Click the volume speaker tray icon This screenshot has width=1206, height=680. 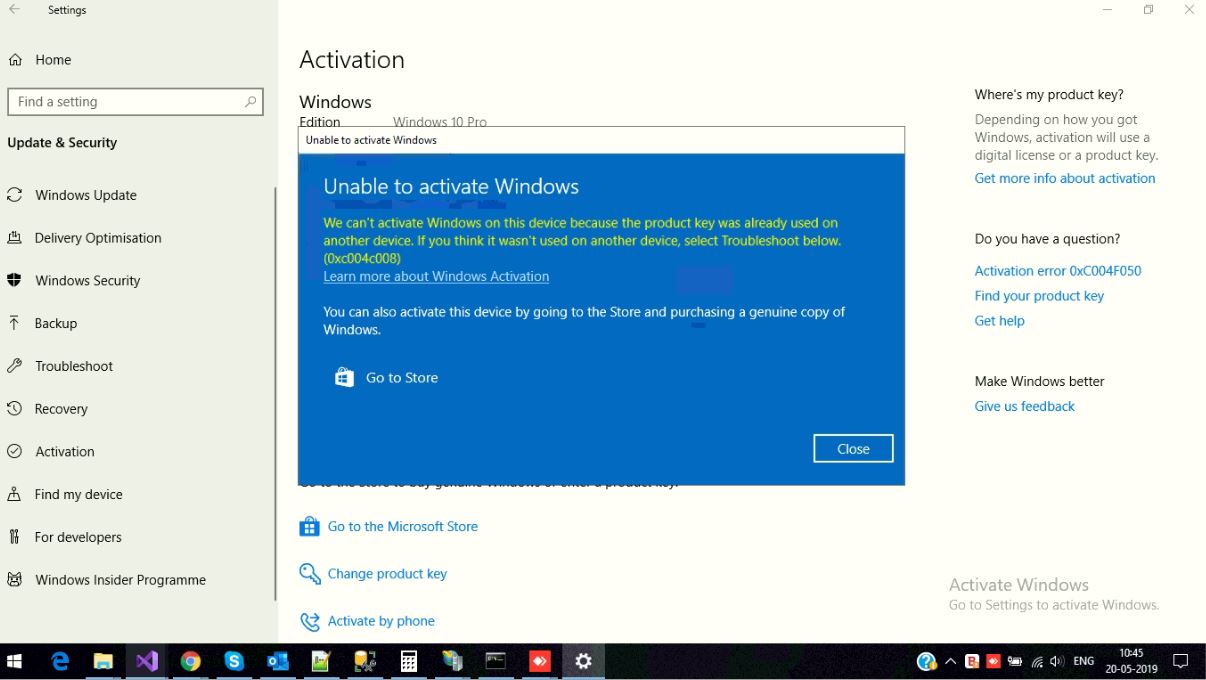tap(1058, 662)
